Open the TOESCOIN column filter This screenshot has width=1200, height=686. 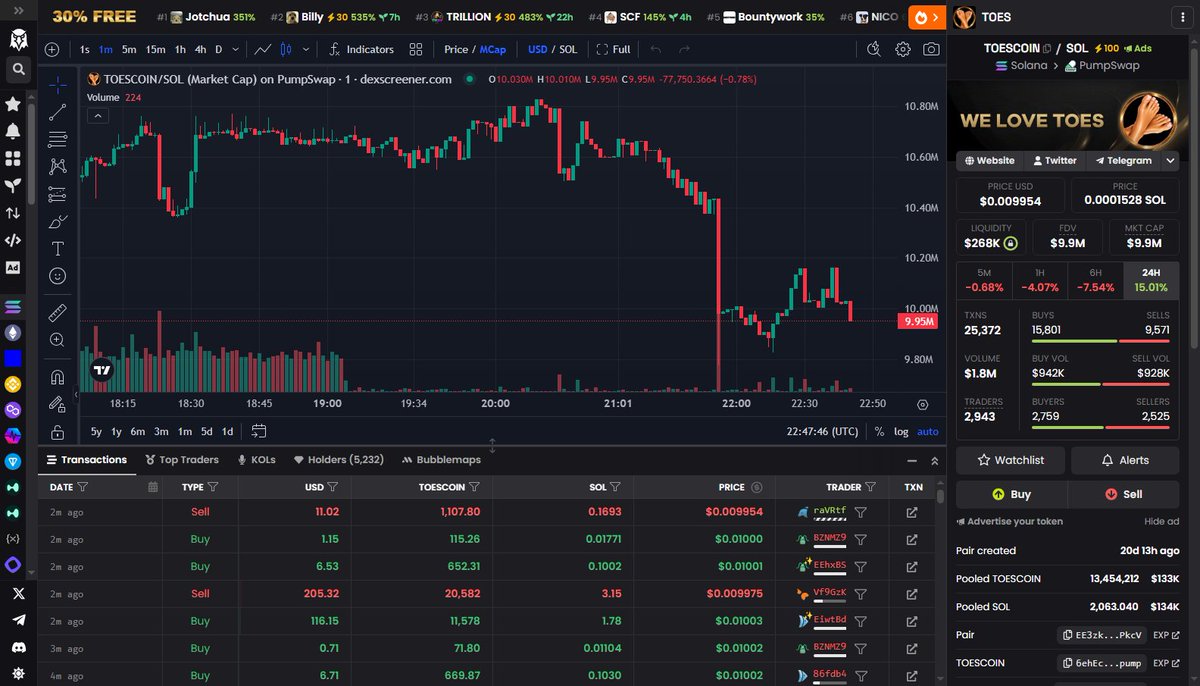pyautogui.click(x=474, y=487)
